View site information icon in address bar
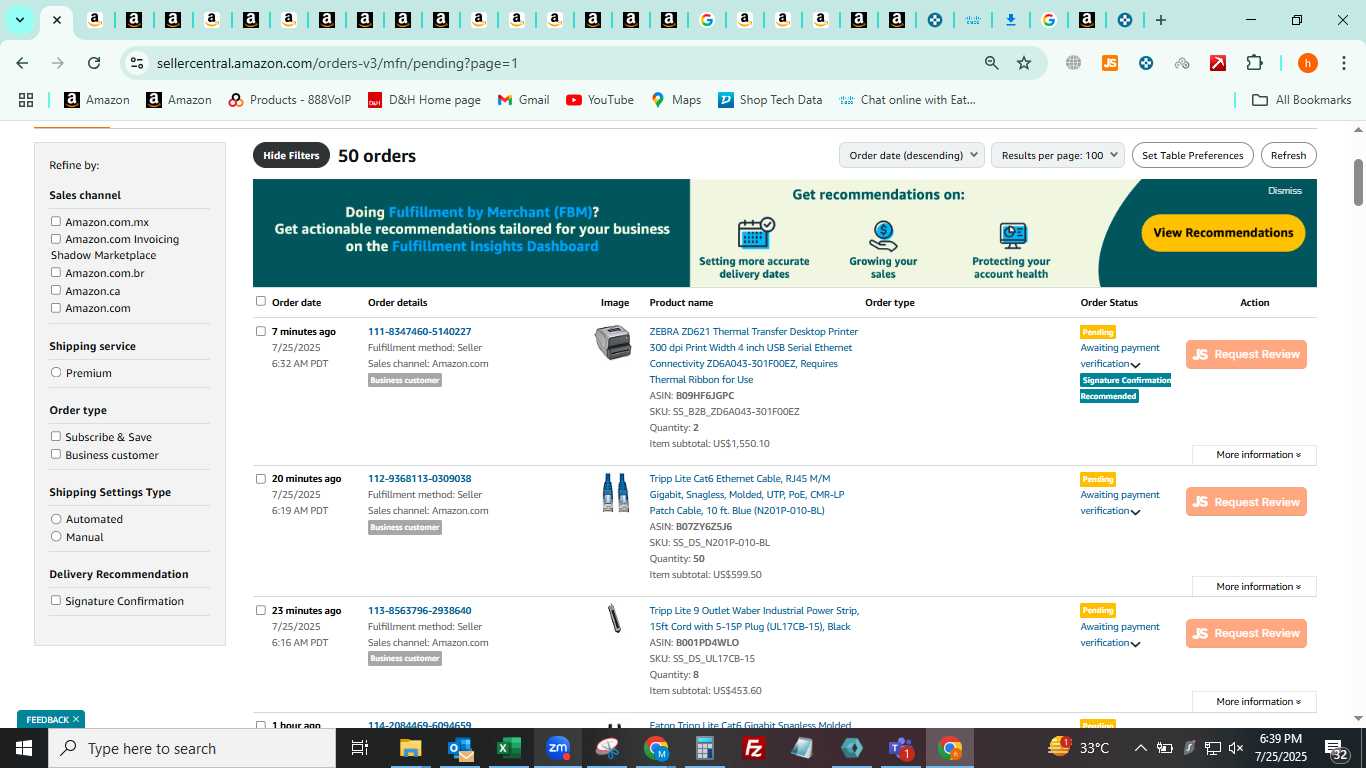Viewport: 1366px width, 768px height. [x=137, y=63]
